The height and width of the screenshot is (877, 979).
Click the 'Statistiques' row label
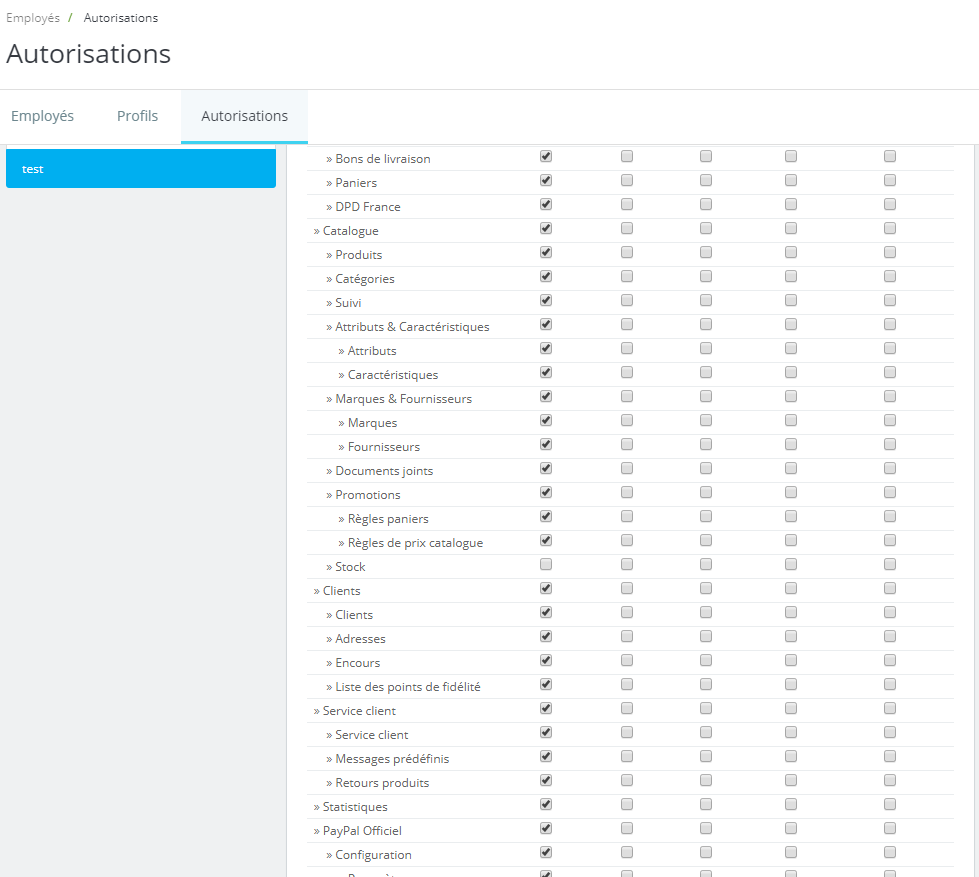[x=355, y=807]
